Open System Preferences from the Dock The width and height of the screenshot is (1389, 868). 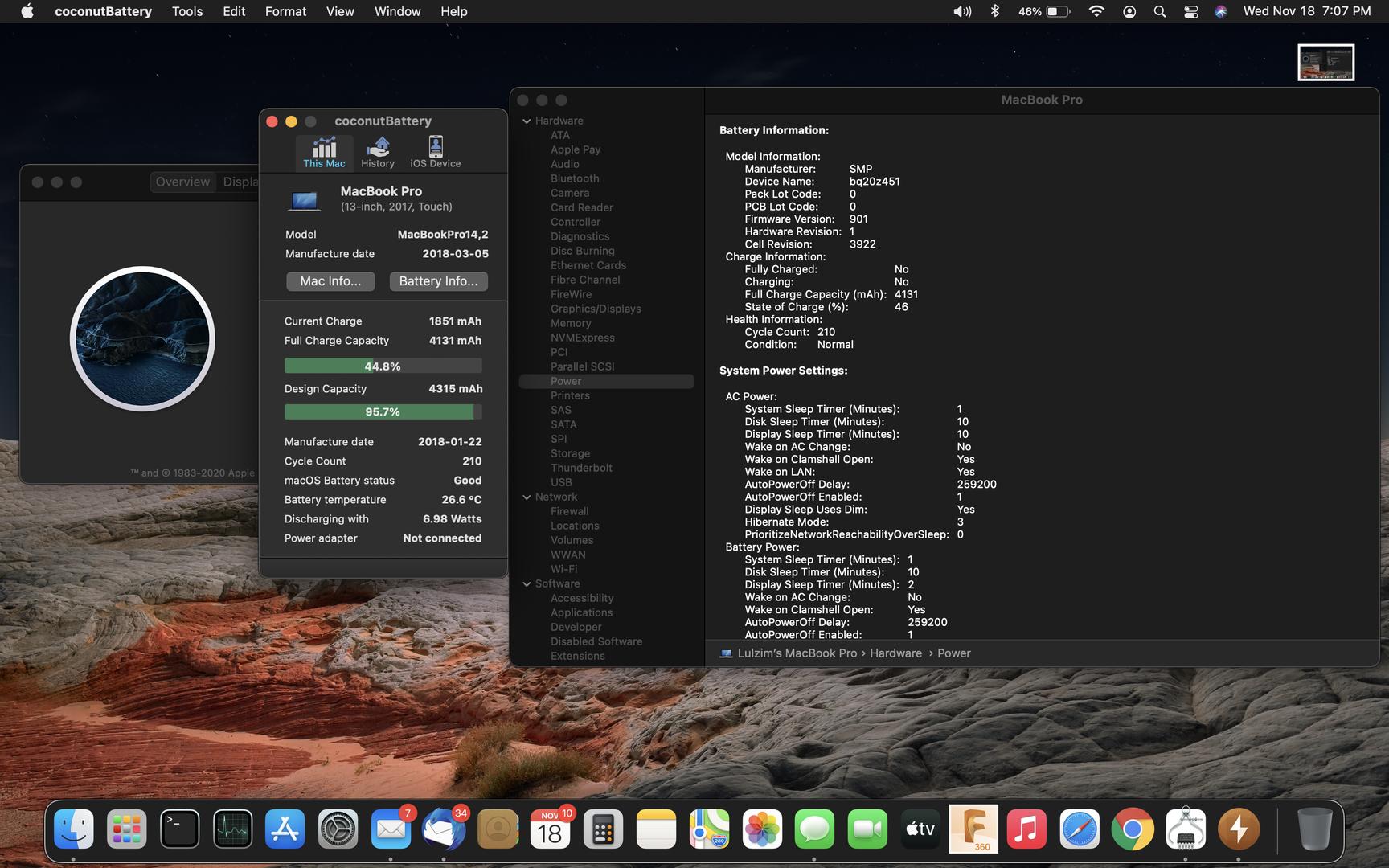[338, 829]
